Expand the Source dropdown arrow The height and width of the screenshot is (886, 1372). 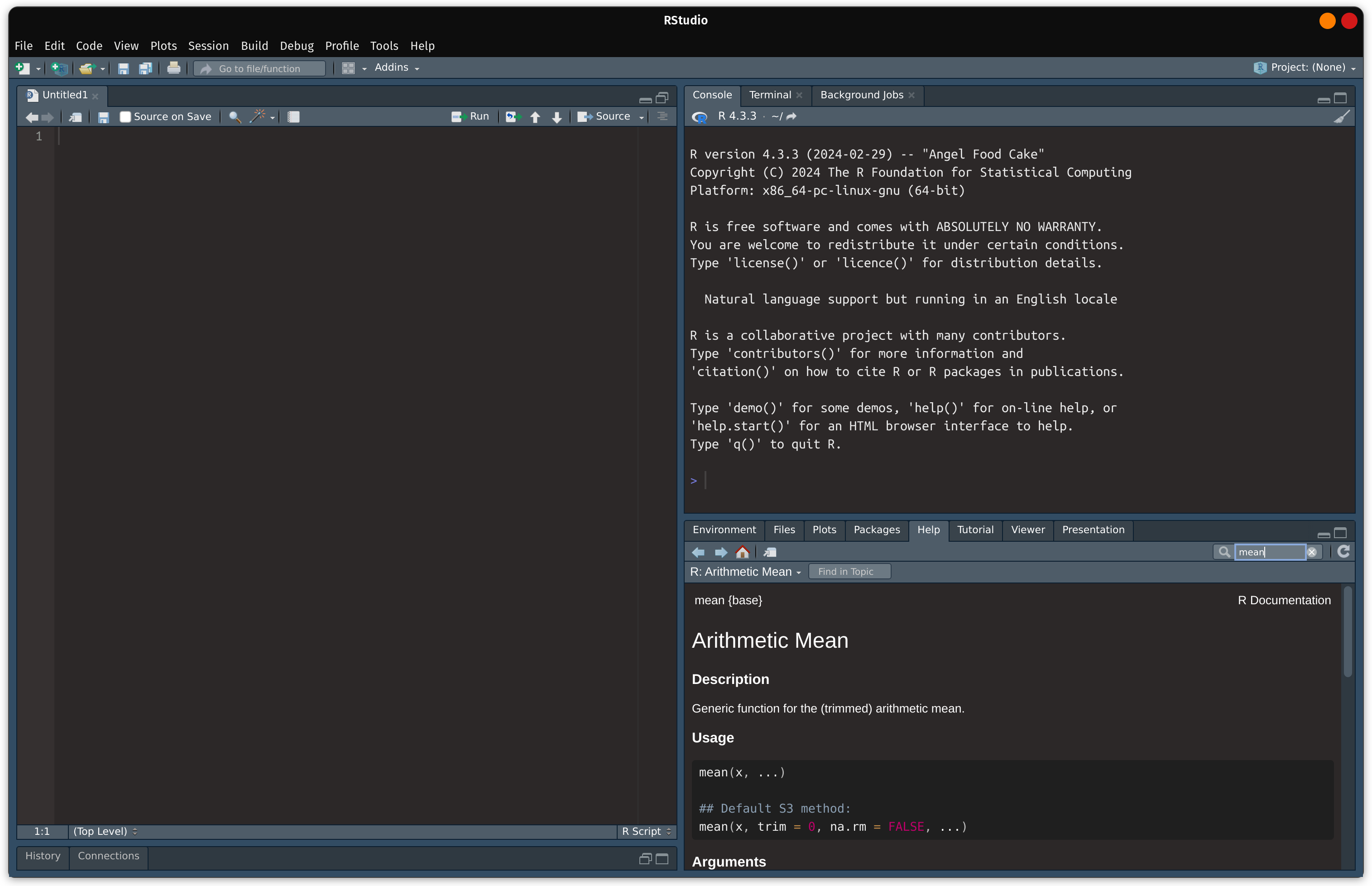[642, 116]
